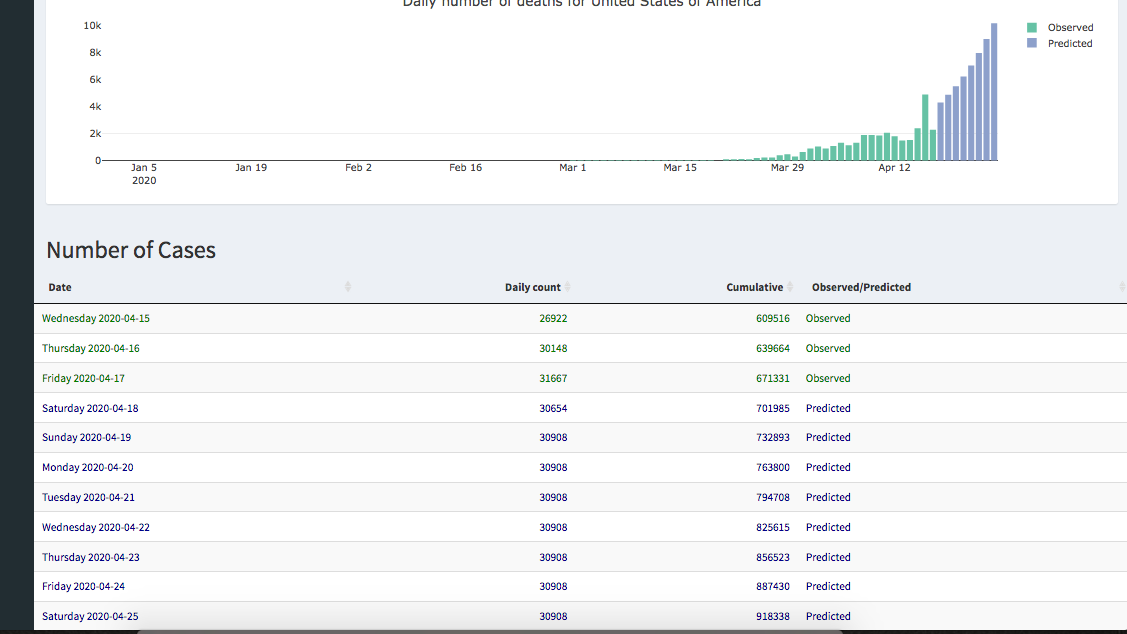Click the cumulative value 918338

coord(772,616)
